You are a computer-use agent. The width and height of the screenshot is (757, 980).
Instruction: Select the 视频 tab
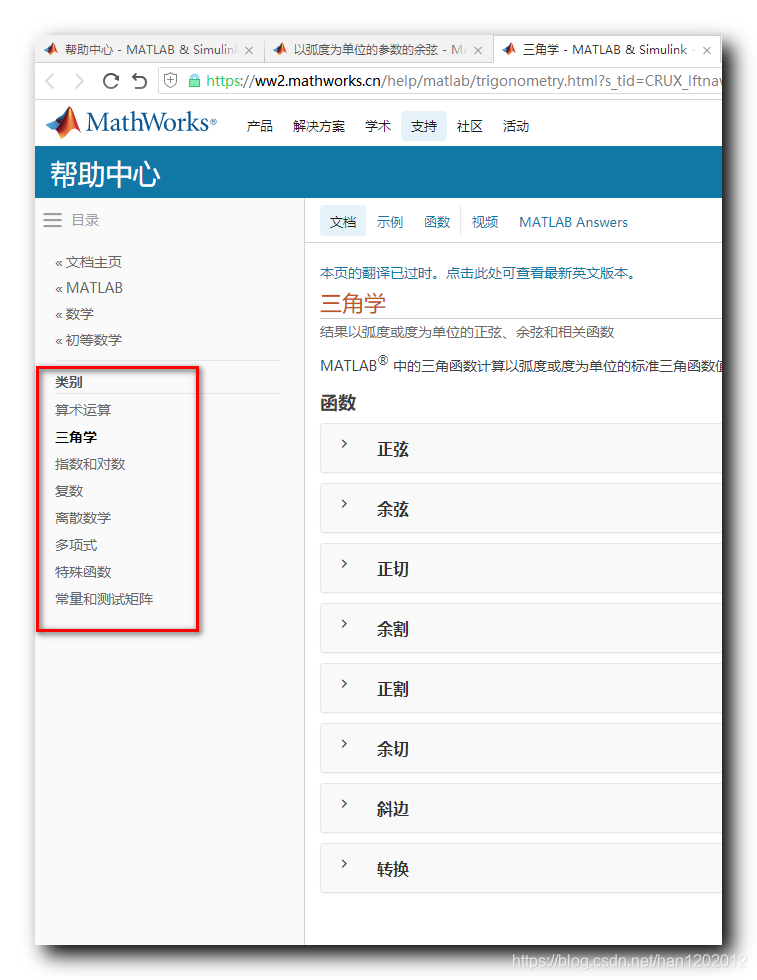484,222
